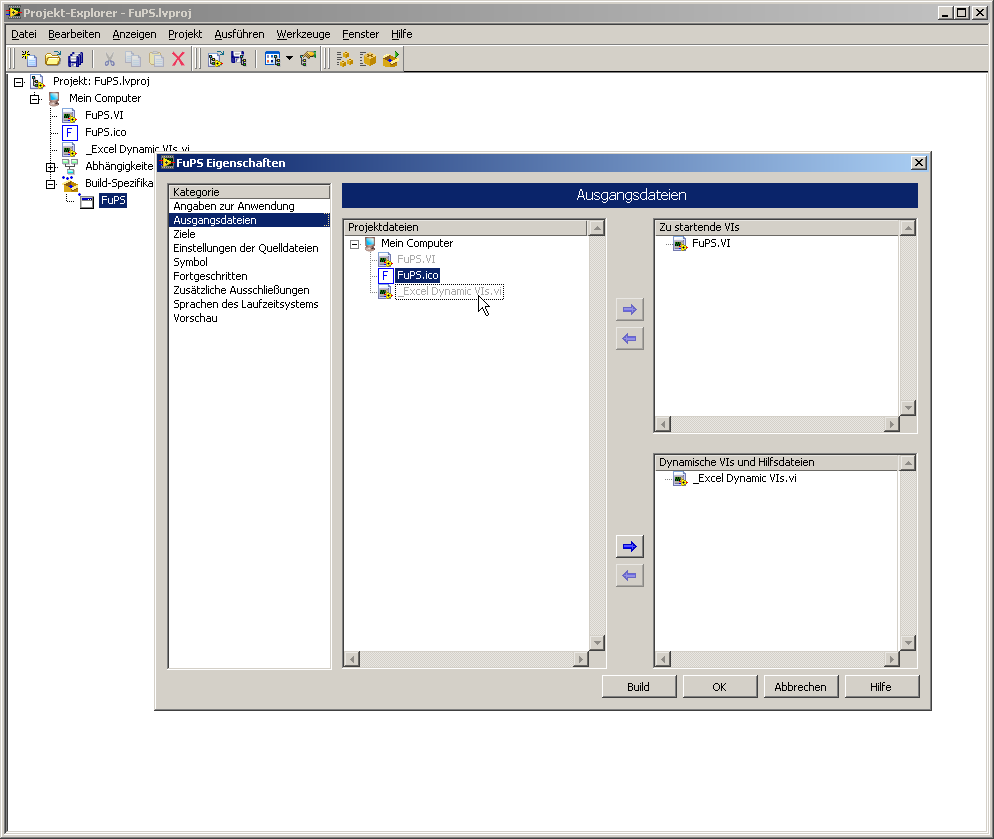The height and width of the screenshot is (839, 994).
Task: Click the Projektdateien horizontal scrollbar track
Action: (x=465, y=659)
